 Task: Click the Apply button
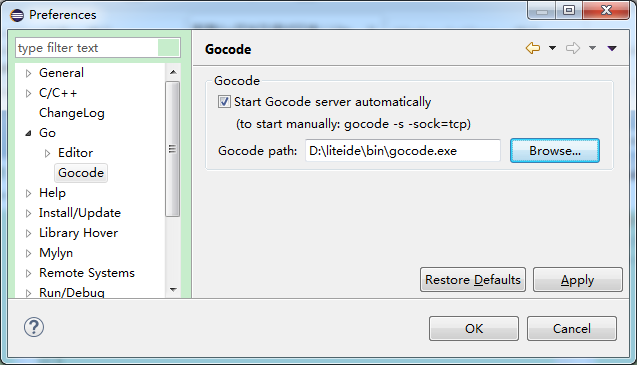(577, 280)
